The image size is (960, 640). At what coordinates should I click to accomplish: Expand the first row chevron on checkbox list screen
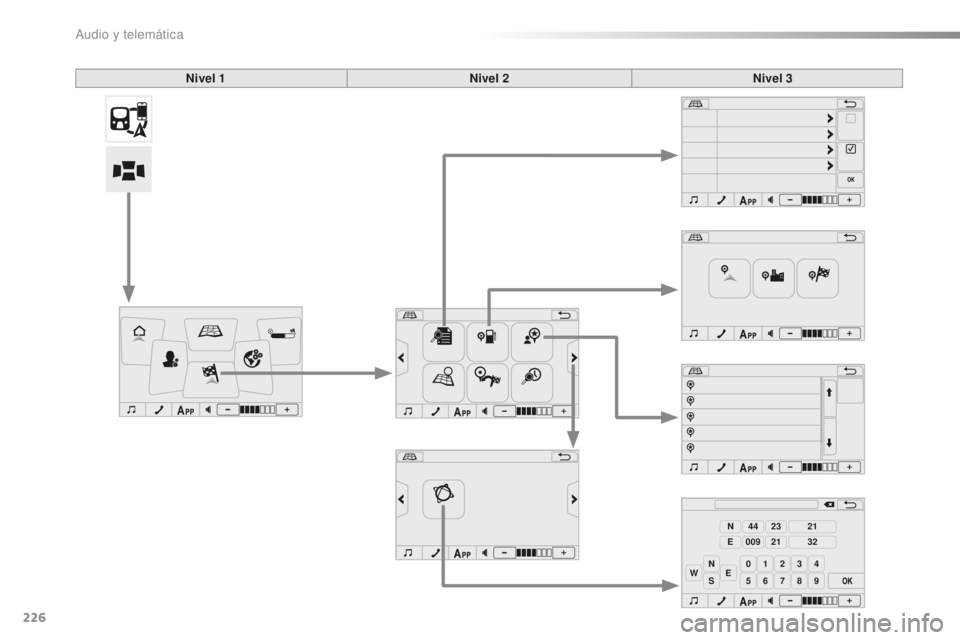pos(830,118)
